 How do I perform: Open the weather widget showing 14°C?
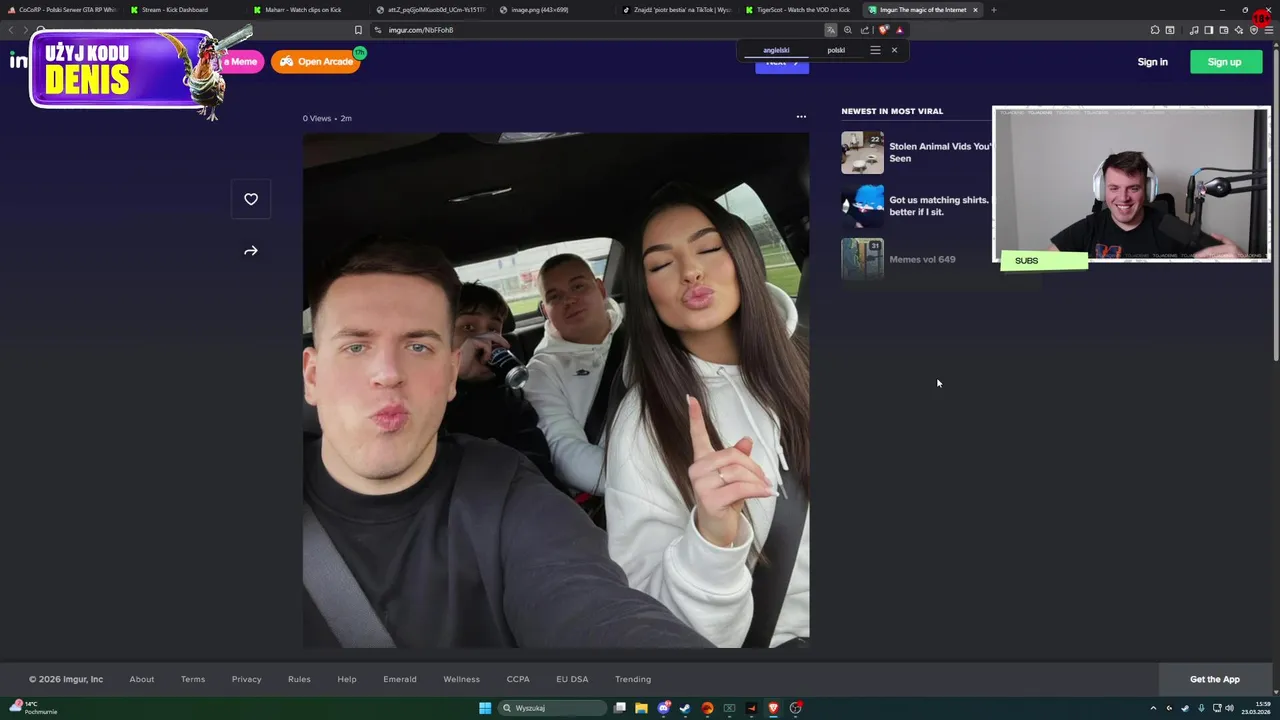32,708
